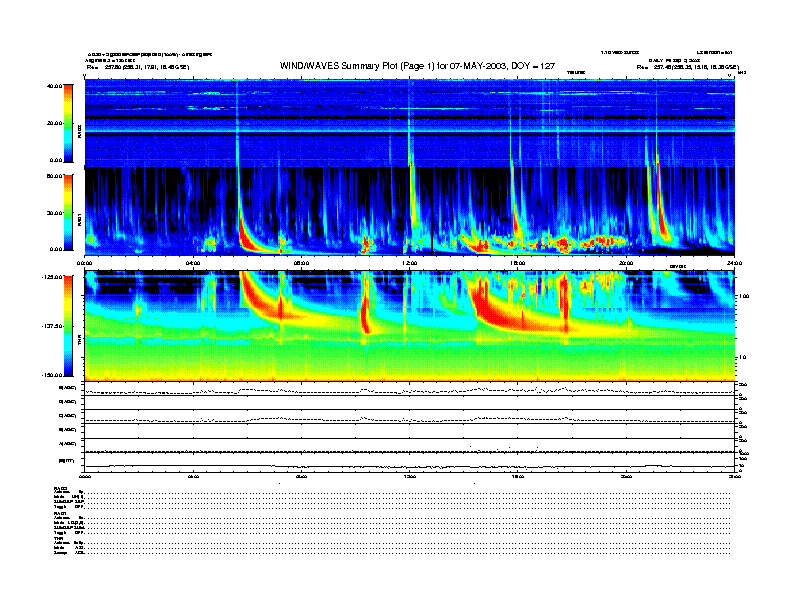792x612 pixels.
Task: Click the WIND/WAVES Summary Plot title text
Action: point(417,66)
